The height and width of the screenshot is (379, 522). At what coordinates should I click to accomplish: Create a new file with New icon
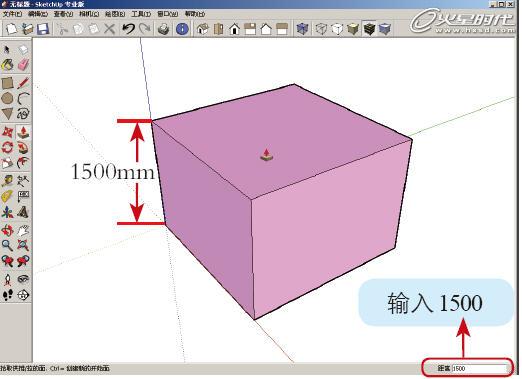pos(11,29)
